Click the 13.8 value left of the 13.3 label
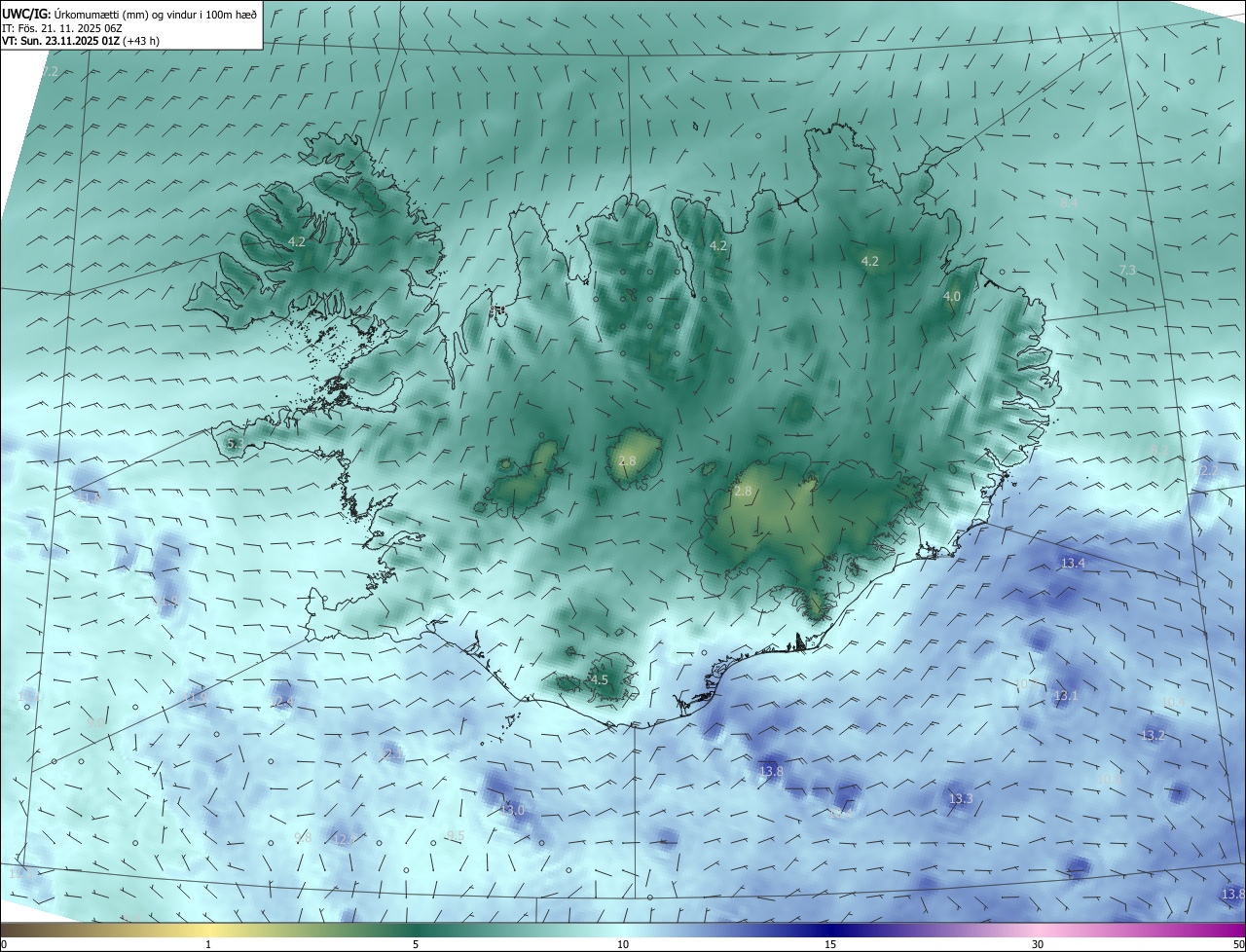The width and height of the screenshot is (1246, 952). (x=771, y=771)
